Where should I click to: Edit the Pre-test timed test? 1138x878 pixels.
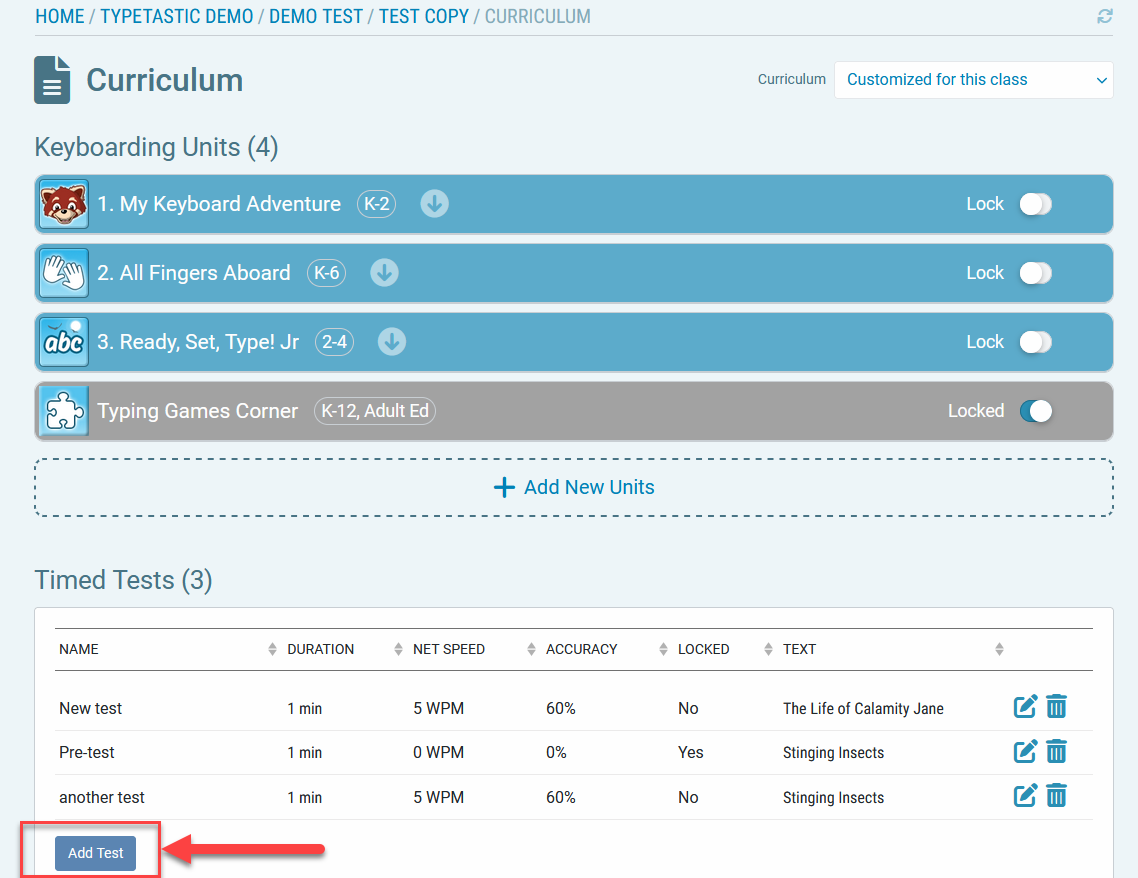tap(1025, 751)
